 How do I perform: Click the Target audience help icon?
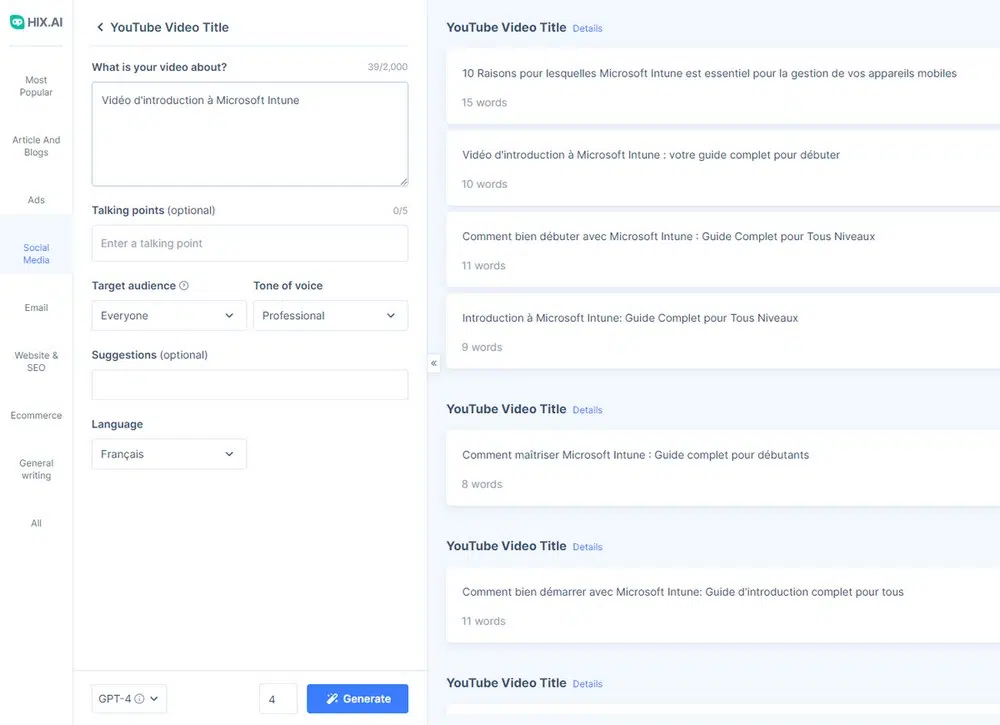[x=184, y=286]
